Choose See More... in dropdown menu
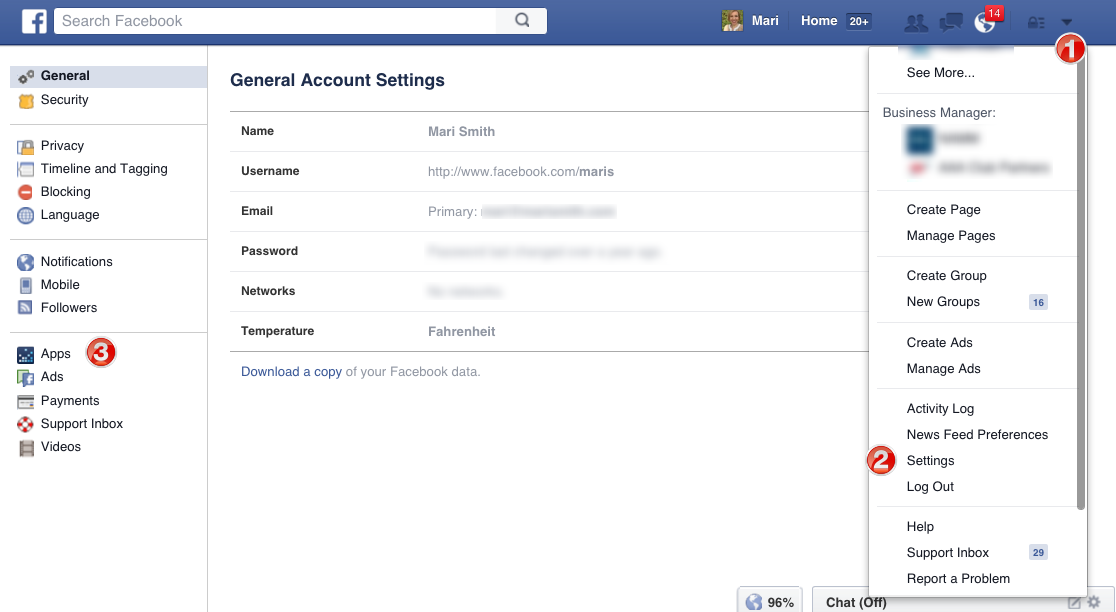1116x612 pixels. (940, 73)
